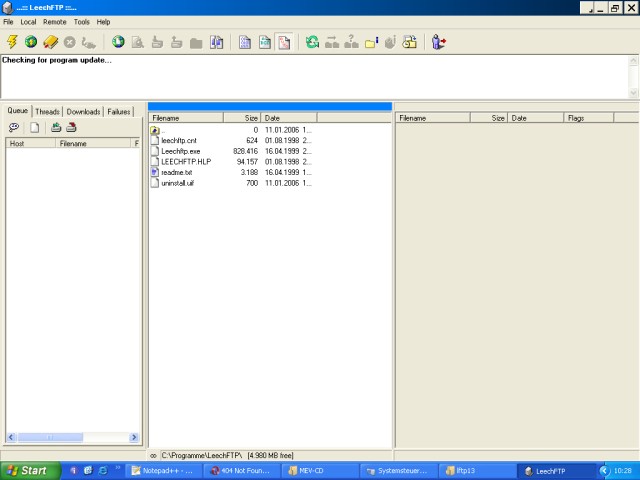Click the Flags column header in remote pane
640x480 pixels.
(588, 118)
